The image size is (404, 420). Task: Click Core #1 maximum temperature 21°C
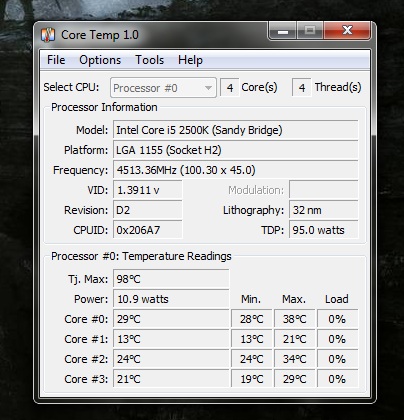[294, 339]
